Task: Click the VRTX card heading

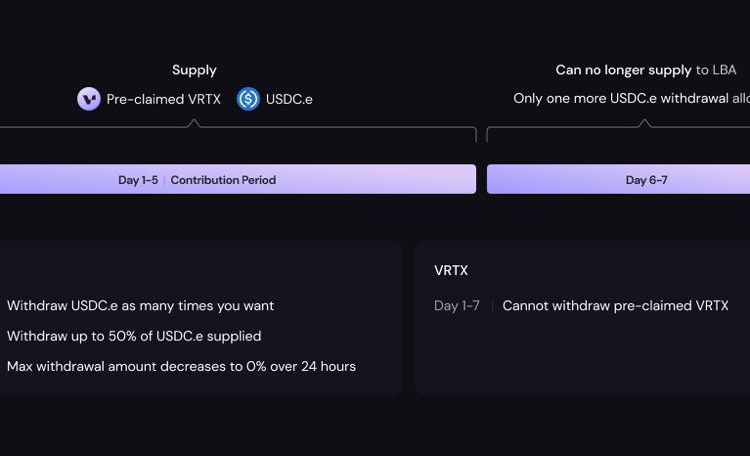Action: pos(451,271)
